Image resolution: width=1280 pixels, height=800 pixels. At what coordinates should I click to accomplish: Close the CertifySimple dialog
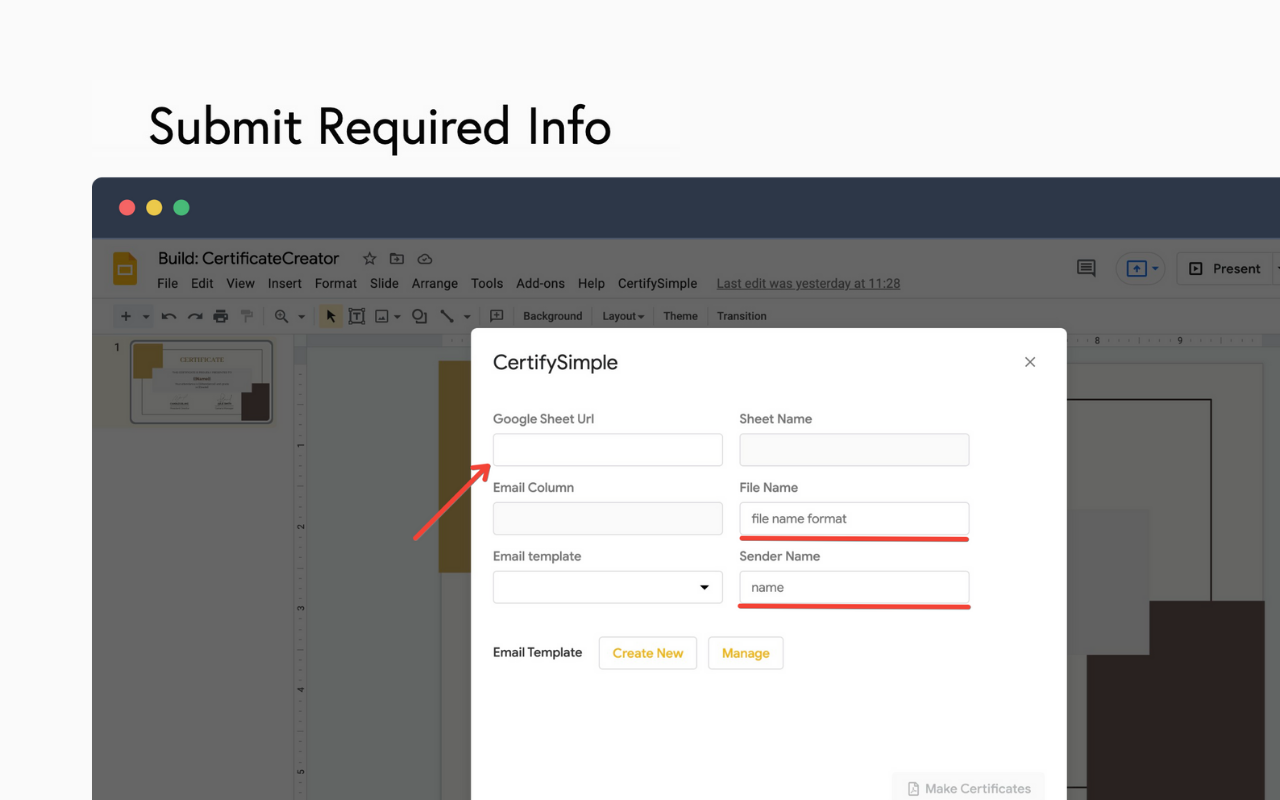tap(1030, 362)
